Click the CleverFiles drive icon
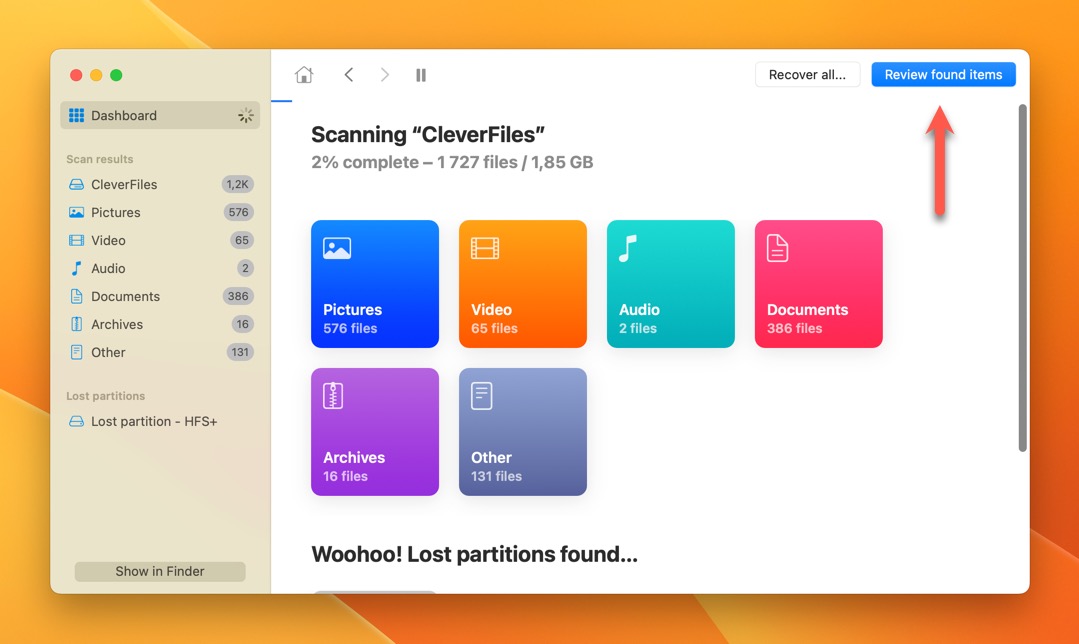Viewport: 1079px width, 644px height. point(76,184)
